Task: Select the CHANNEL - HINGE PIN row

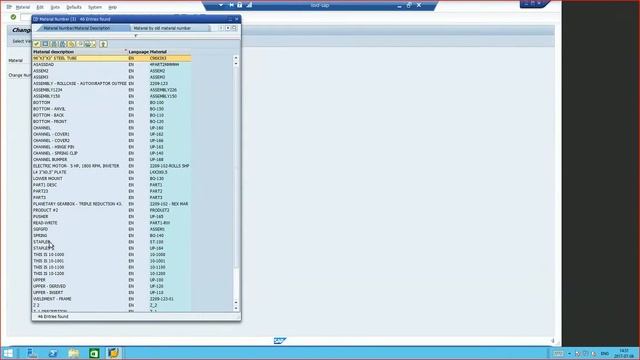Action: coord(112,147)
